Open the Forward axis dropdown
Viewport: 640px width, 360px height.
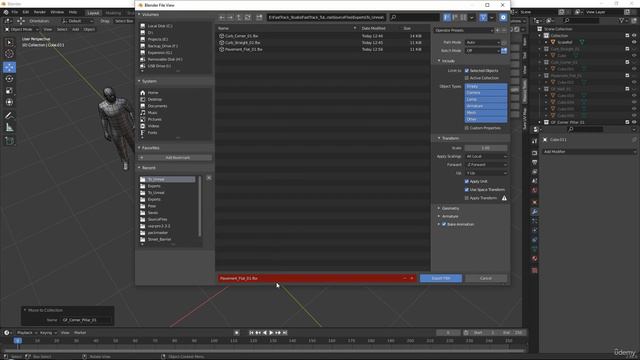coord(486,164)
